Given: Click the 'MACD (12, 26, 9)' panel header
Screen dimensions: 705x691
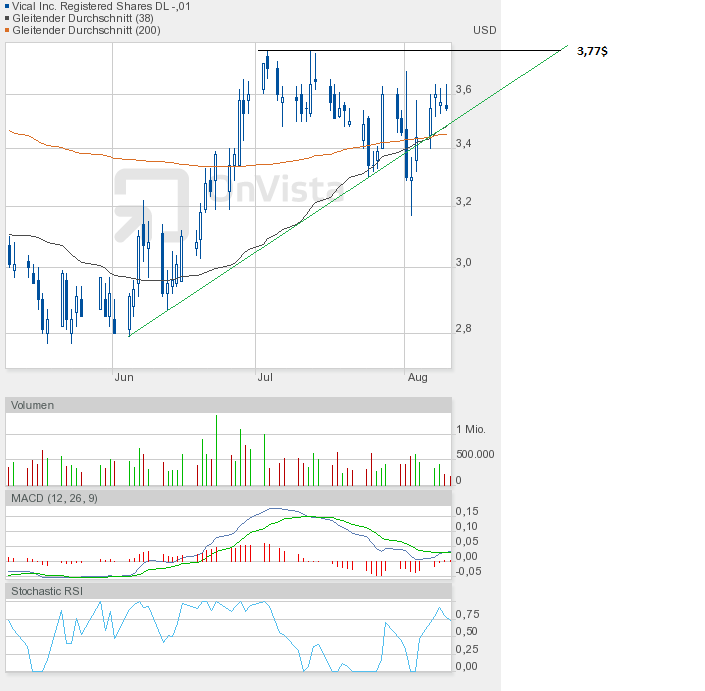Looking at the screenshot, I should click(228, 498).
